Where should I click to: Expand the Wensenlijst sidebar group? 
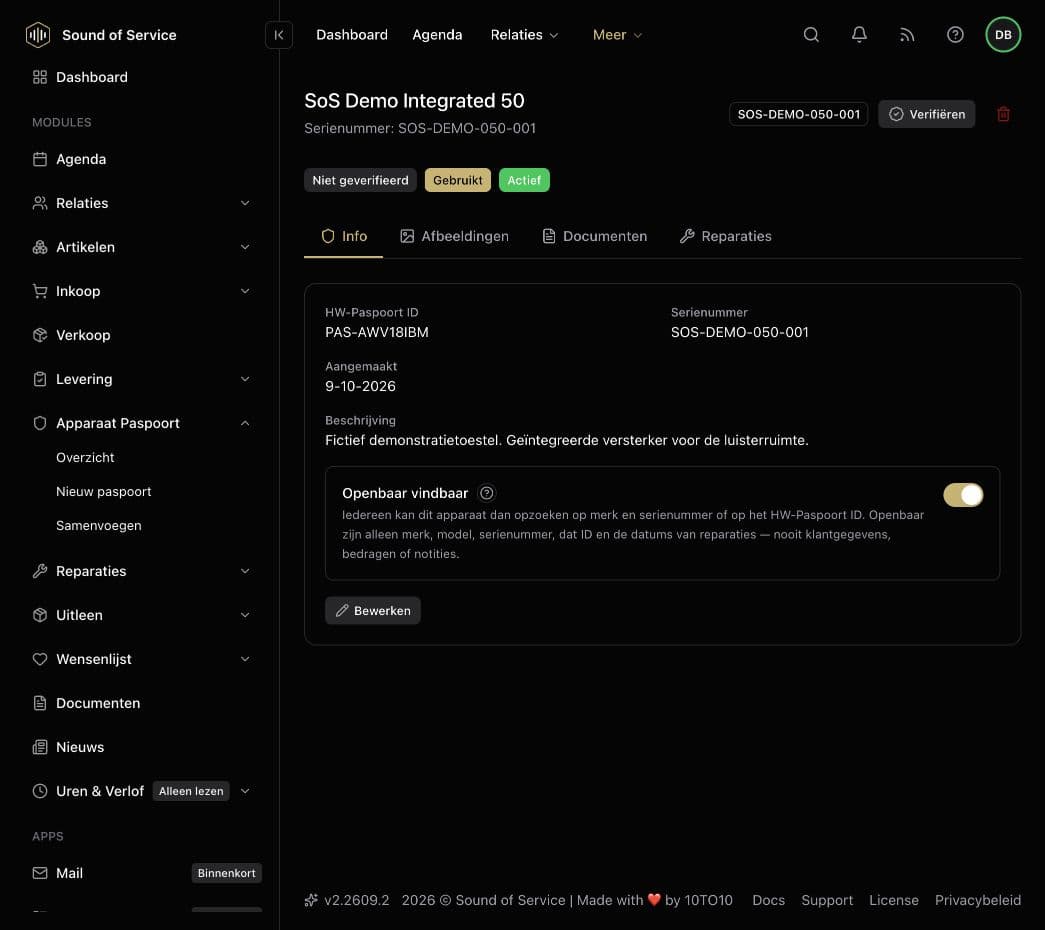click(x=141, y=659)
